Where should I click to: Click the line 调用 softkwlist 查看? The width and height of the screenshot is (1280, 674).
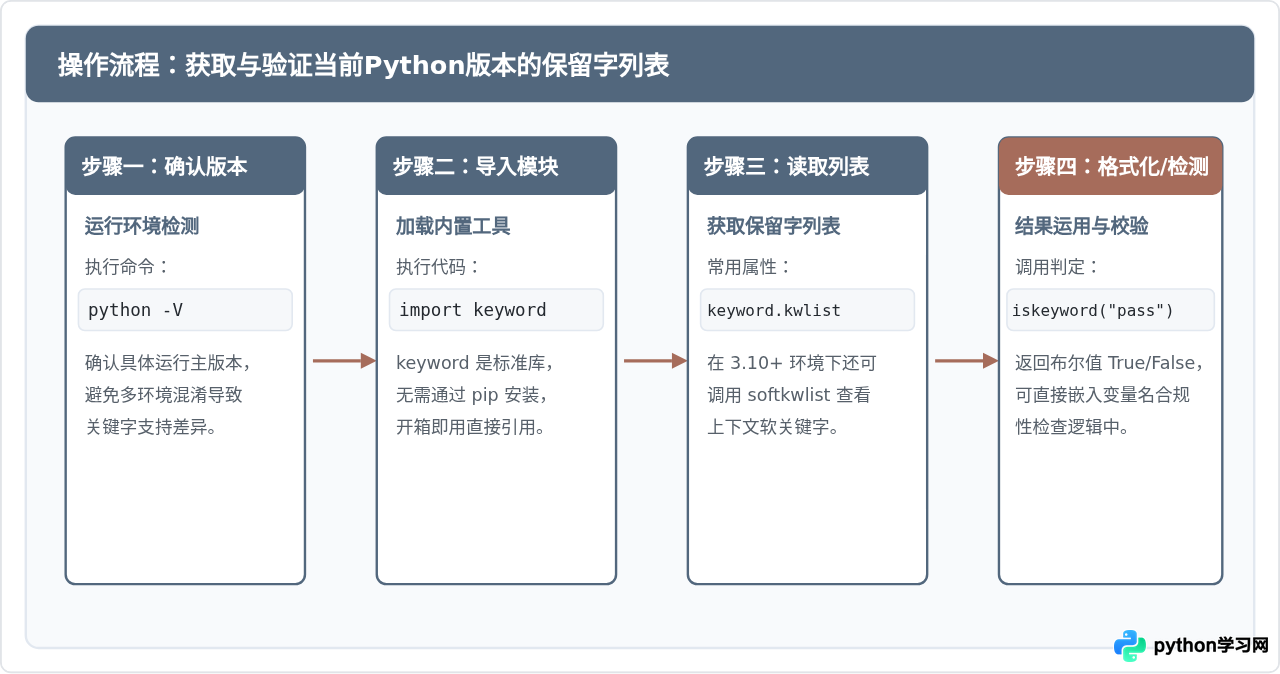pyautogui.click(x=789, y=395)
